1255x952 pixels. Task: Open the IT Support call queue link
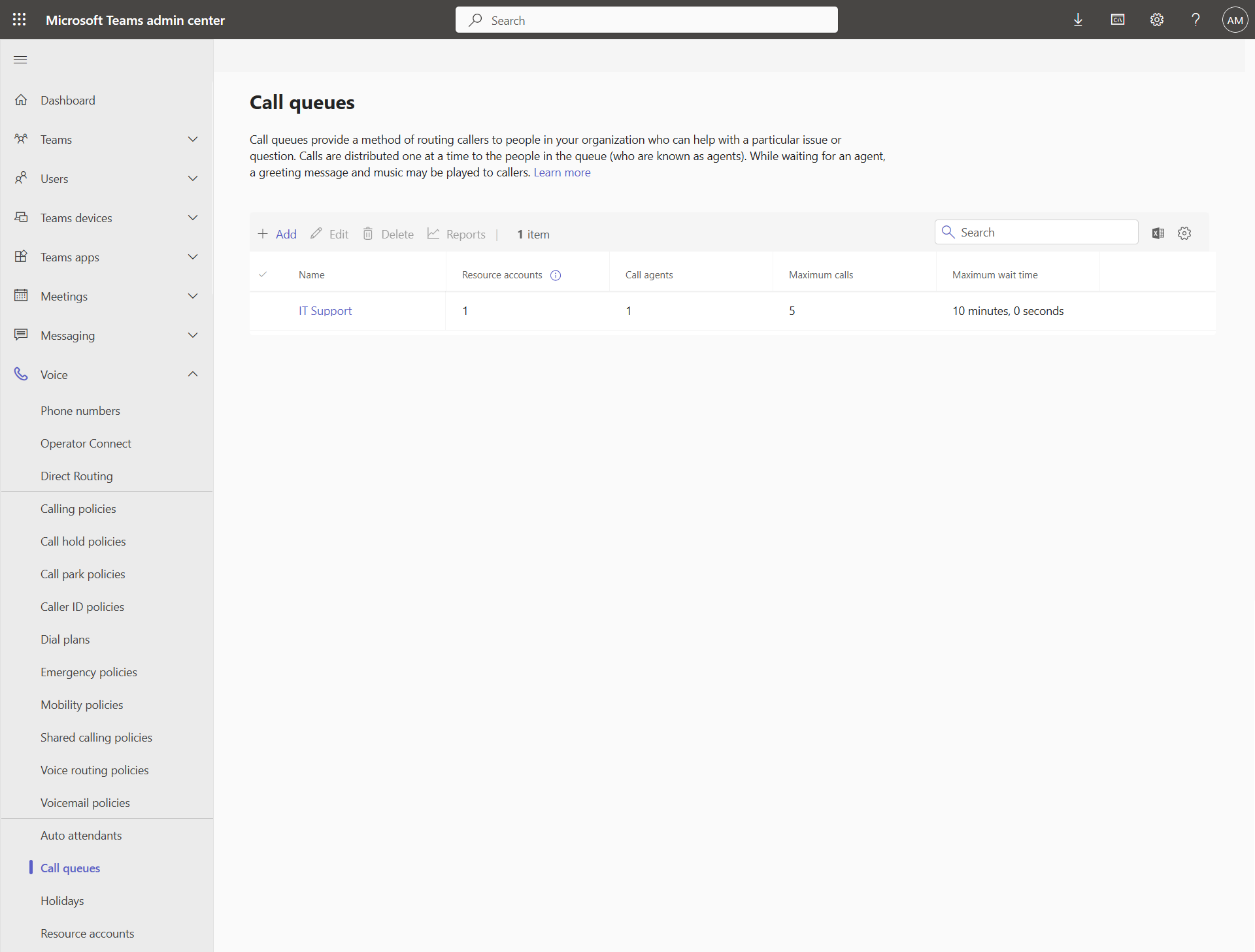325,311
